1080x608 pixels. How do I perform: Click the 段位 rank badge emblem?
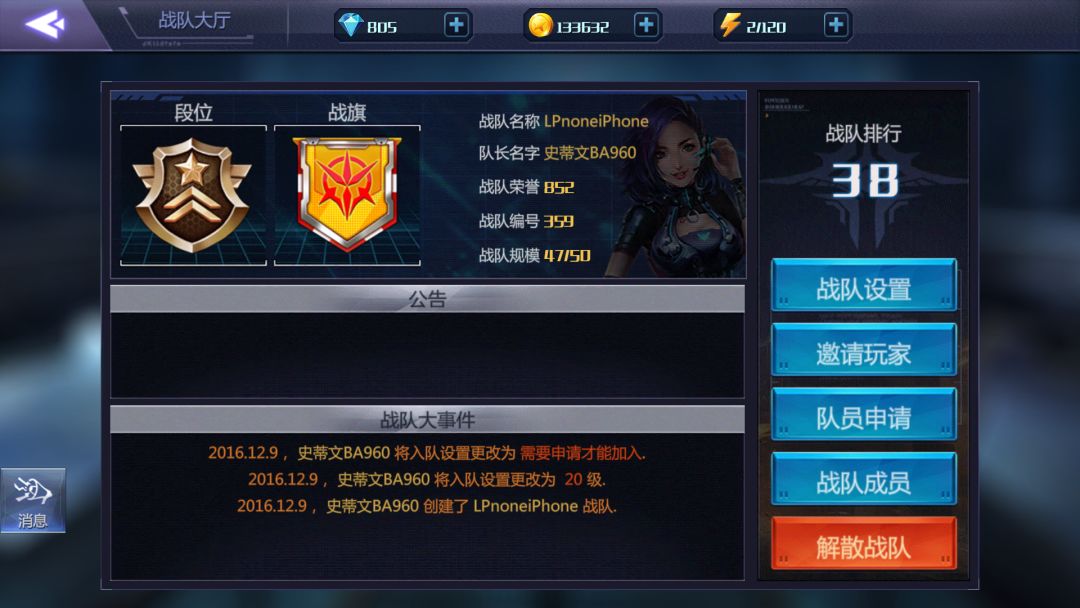click(193, 195)
